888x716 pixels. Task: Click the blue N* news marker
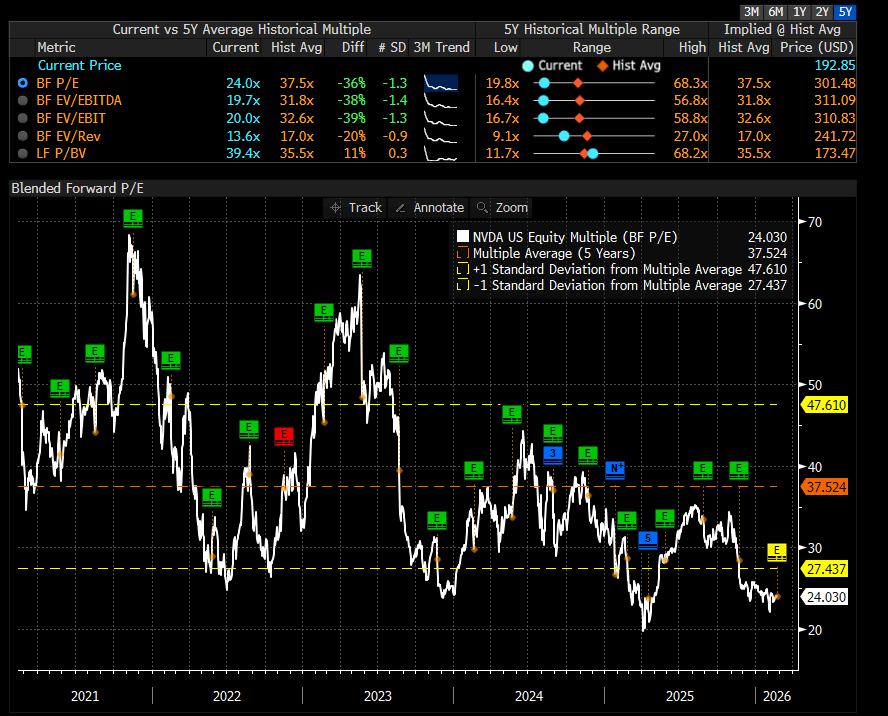point(615,469)
